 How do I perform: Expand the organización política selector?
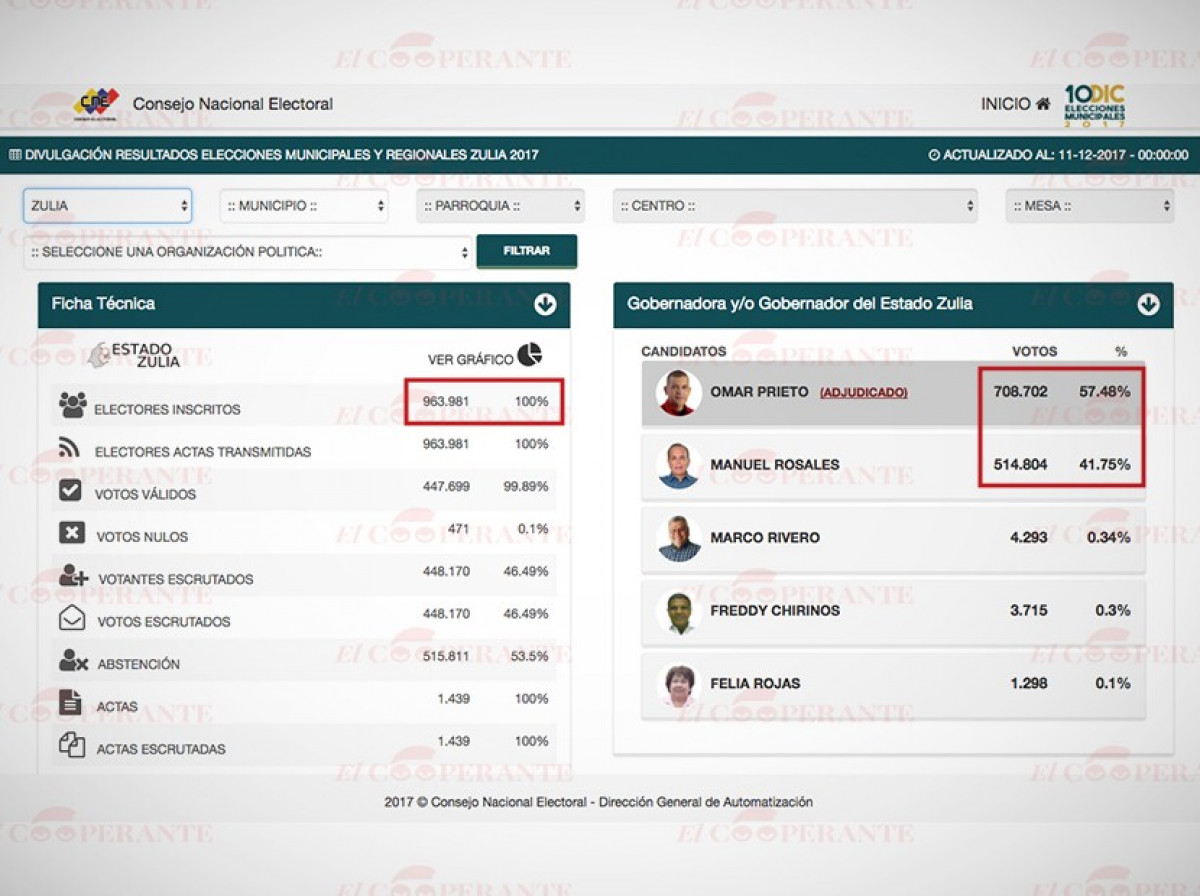(x=248, y=252)
